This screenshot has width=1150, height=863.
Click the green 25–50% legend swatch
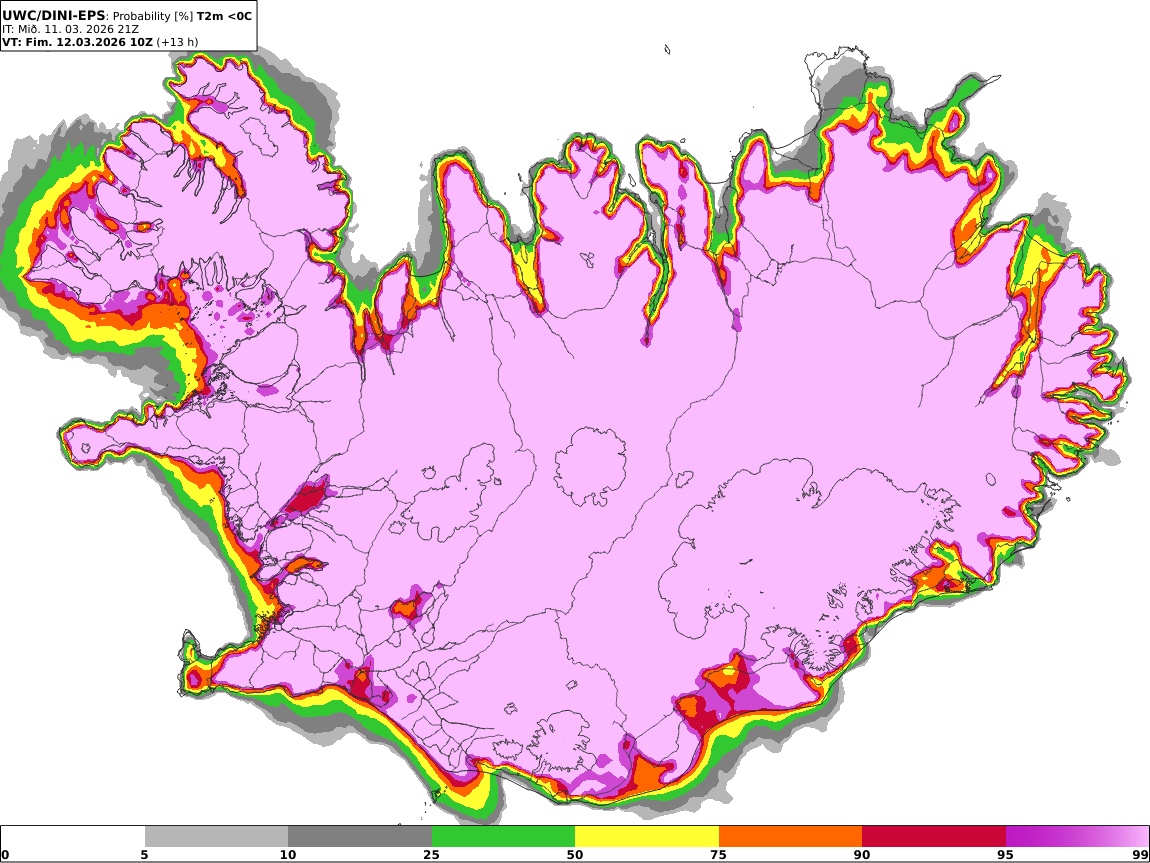(x=503, y=836)
